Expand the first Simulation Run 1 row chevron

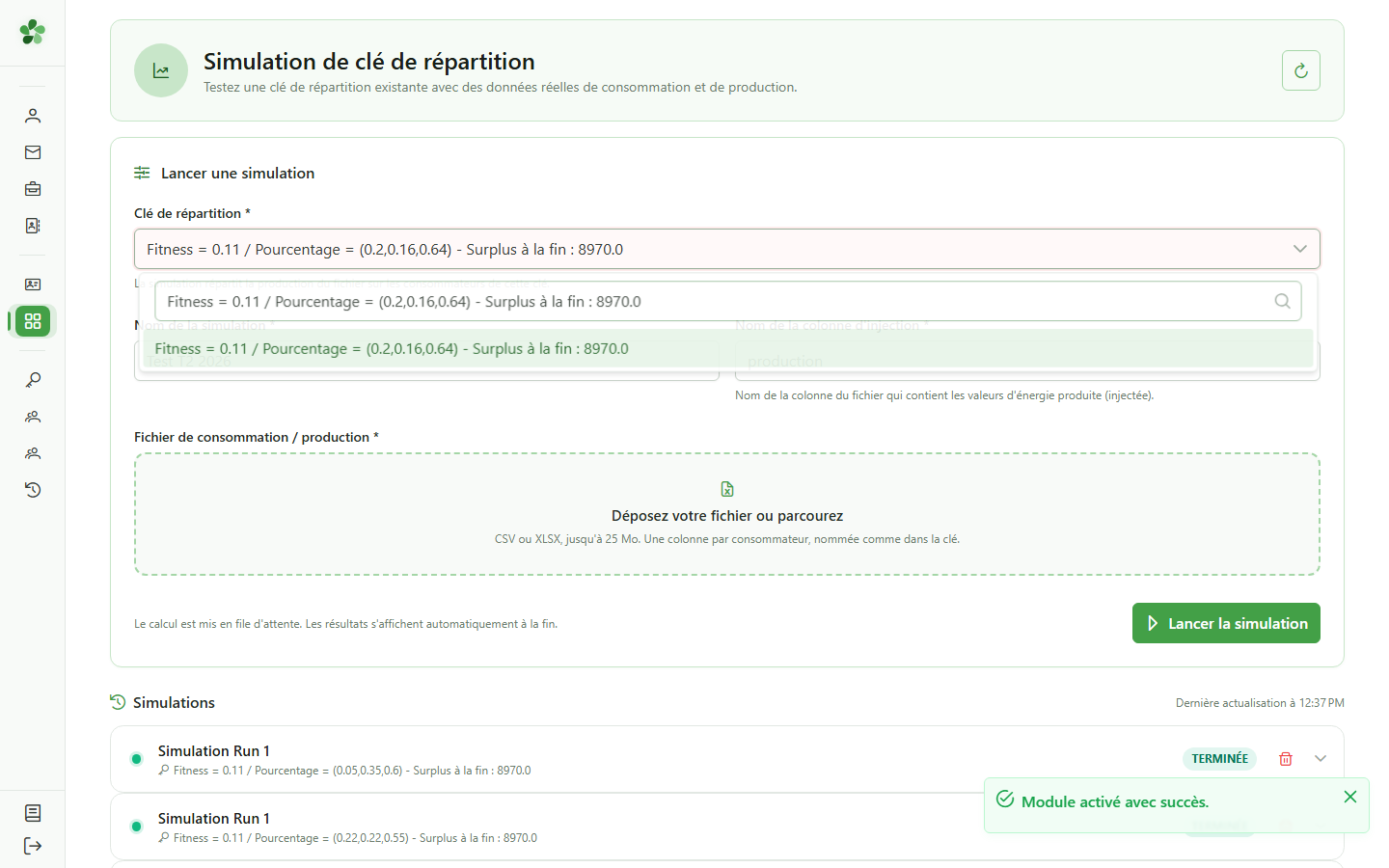click(x=1321, y=759)
